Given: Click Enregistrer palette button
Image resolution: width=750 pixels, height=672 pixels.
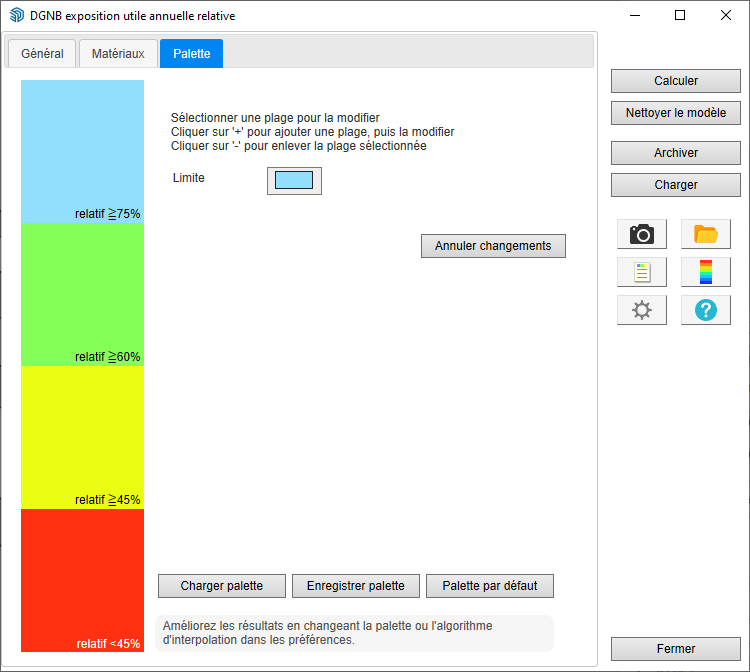Looking at the screenshot, I should pyautogui.click(x=355, y=586).
